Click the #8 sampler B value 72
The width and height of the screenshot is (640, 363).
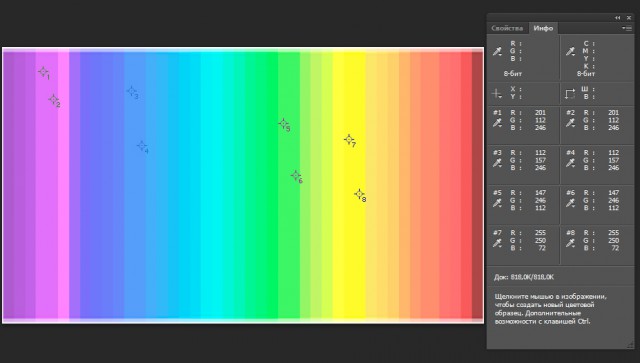pos(615,248)
